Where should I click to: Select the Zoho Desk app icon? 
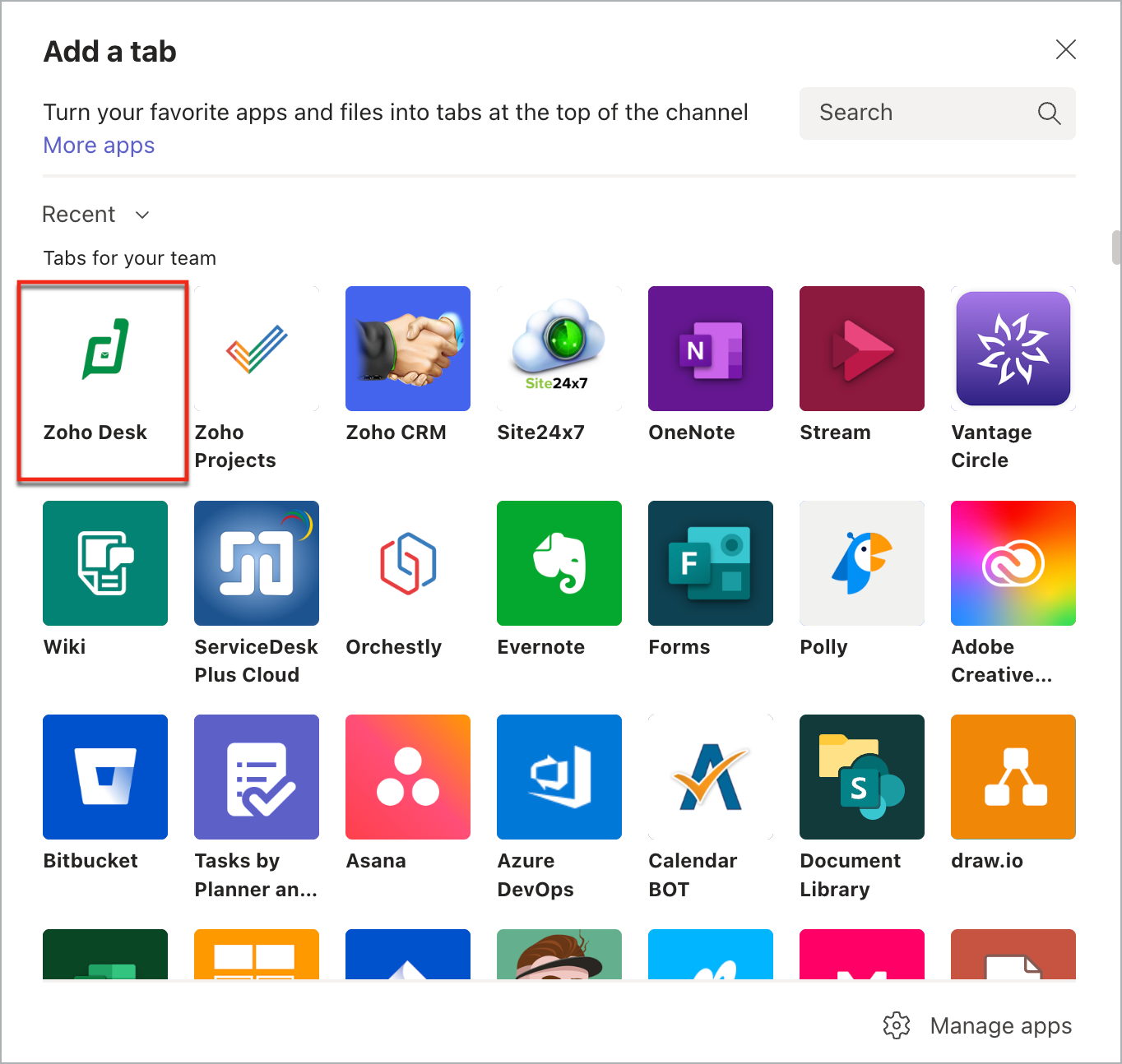click(105, 349)
